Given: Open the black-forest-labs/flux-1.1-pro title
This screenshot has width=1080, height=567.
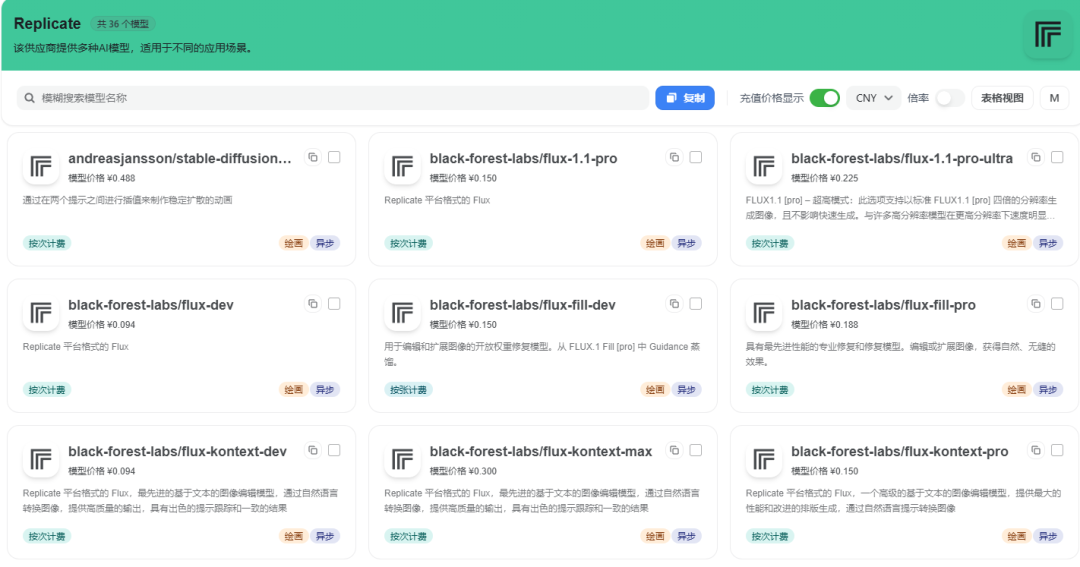Looking at the screenshot, I should coord(523,158).
